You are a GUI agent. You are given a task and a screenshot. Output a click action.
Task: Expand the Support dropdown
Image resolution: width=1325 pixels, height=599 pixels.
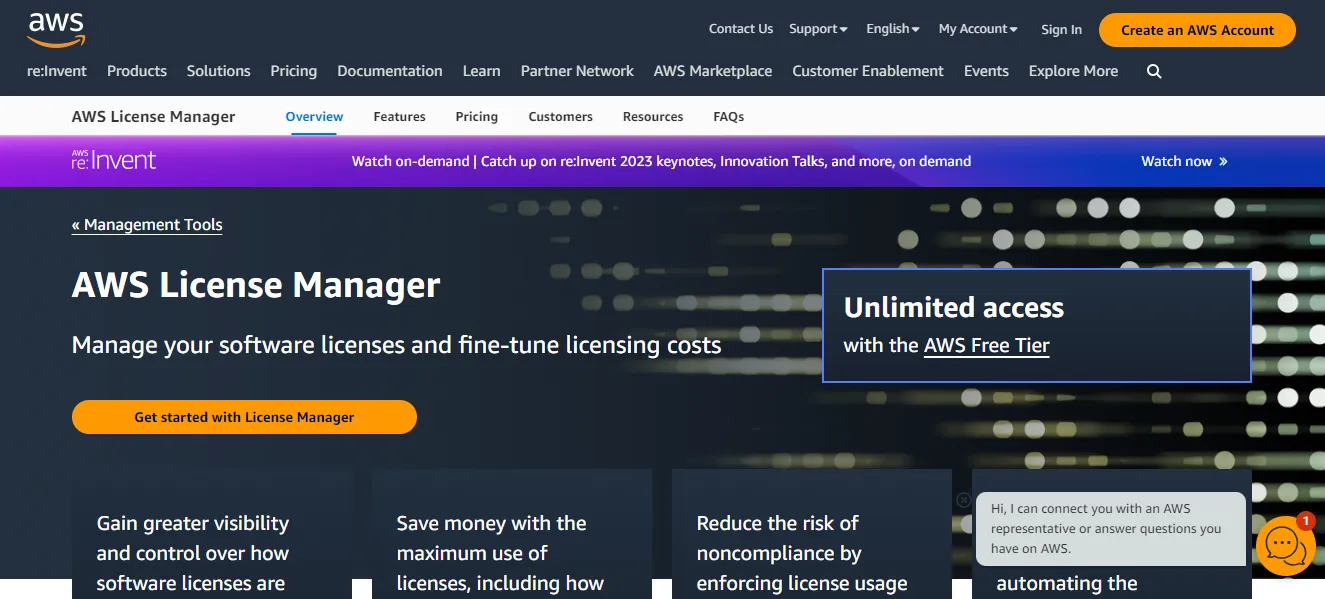(x=818, y=29)
